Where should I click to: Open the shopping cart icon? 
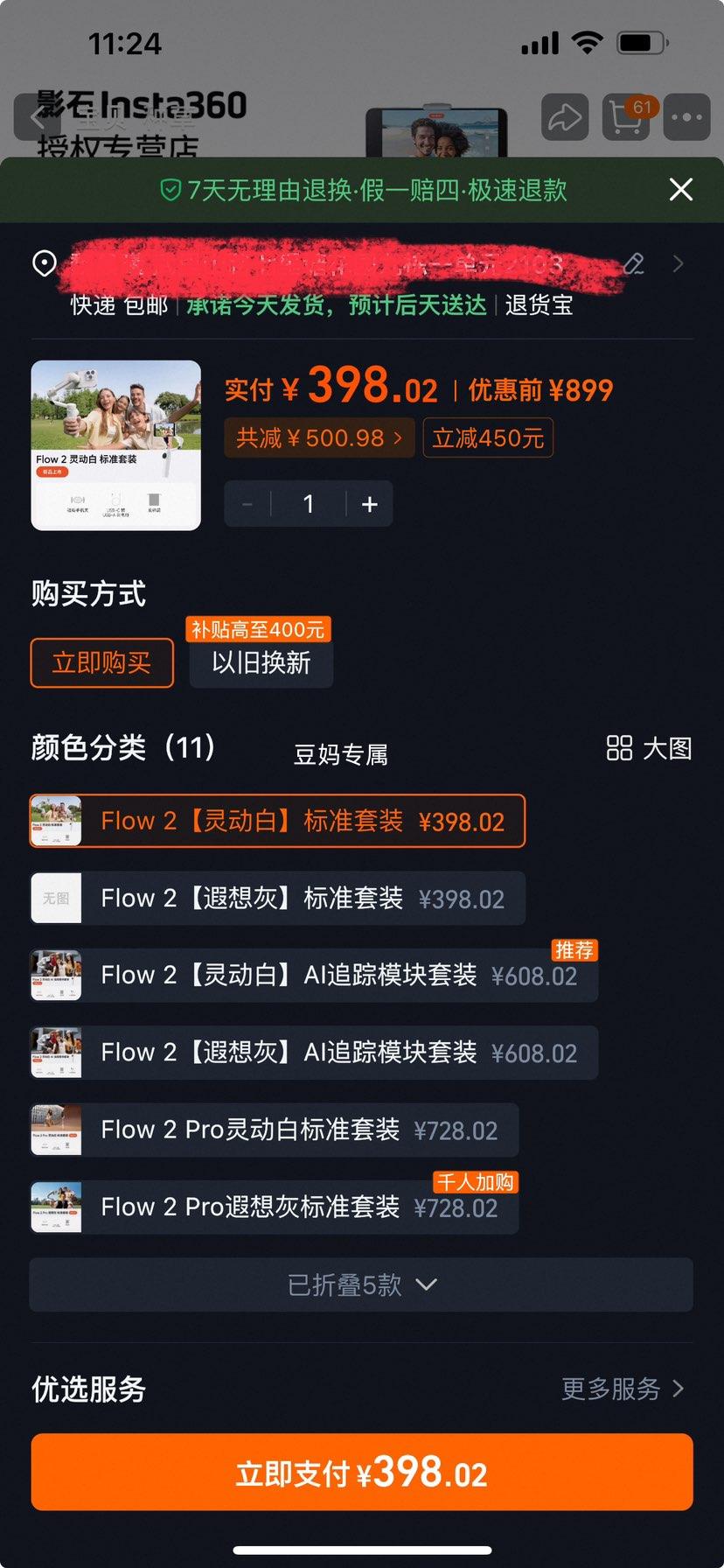pyautogui.click(x=626, y=116)
